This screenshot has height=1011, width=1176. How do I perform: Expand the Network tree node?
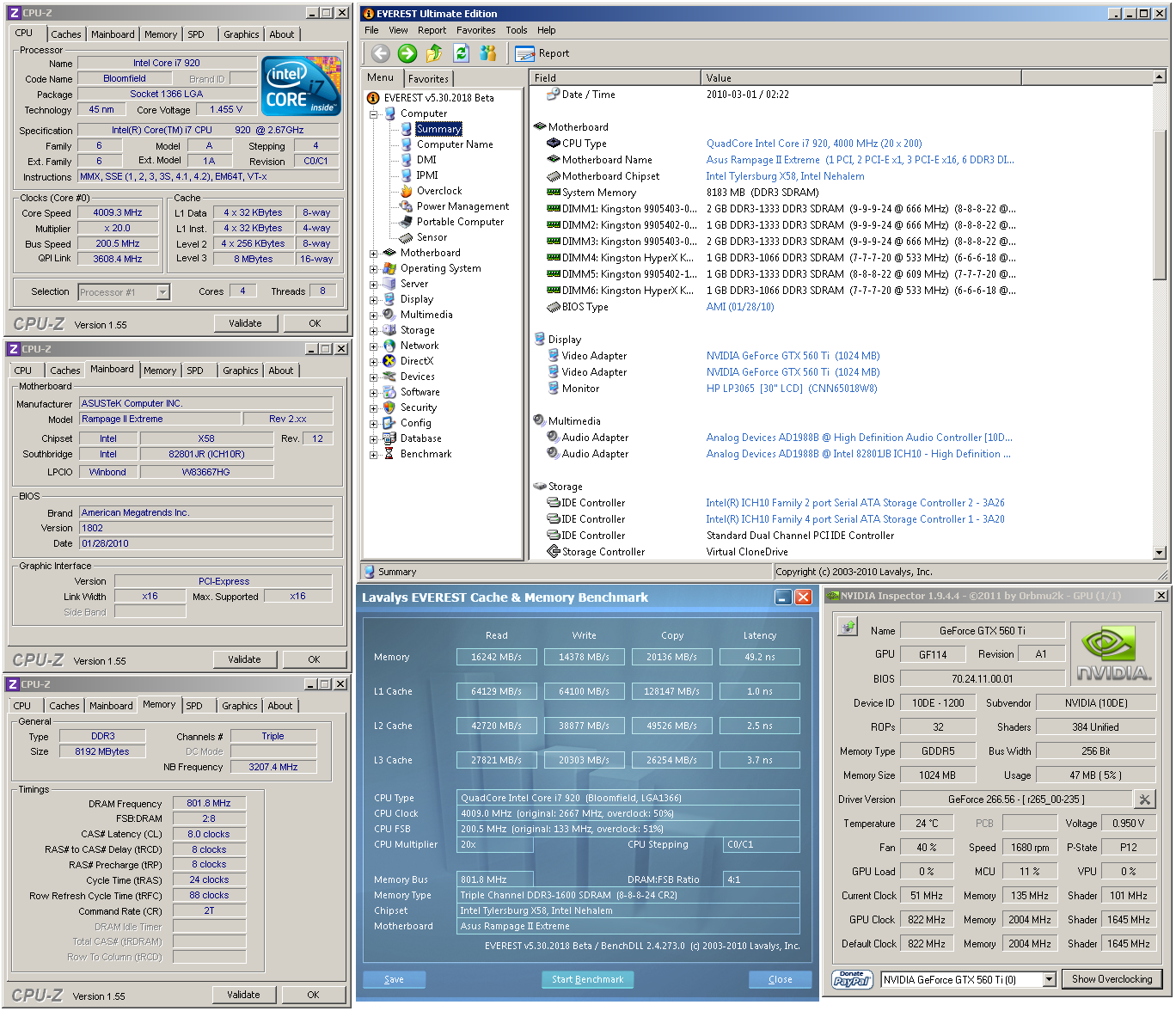[x=374, y=346]
